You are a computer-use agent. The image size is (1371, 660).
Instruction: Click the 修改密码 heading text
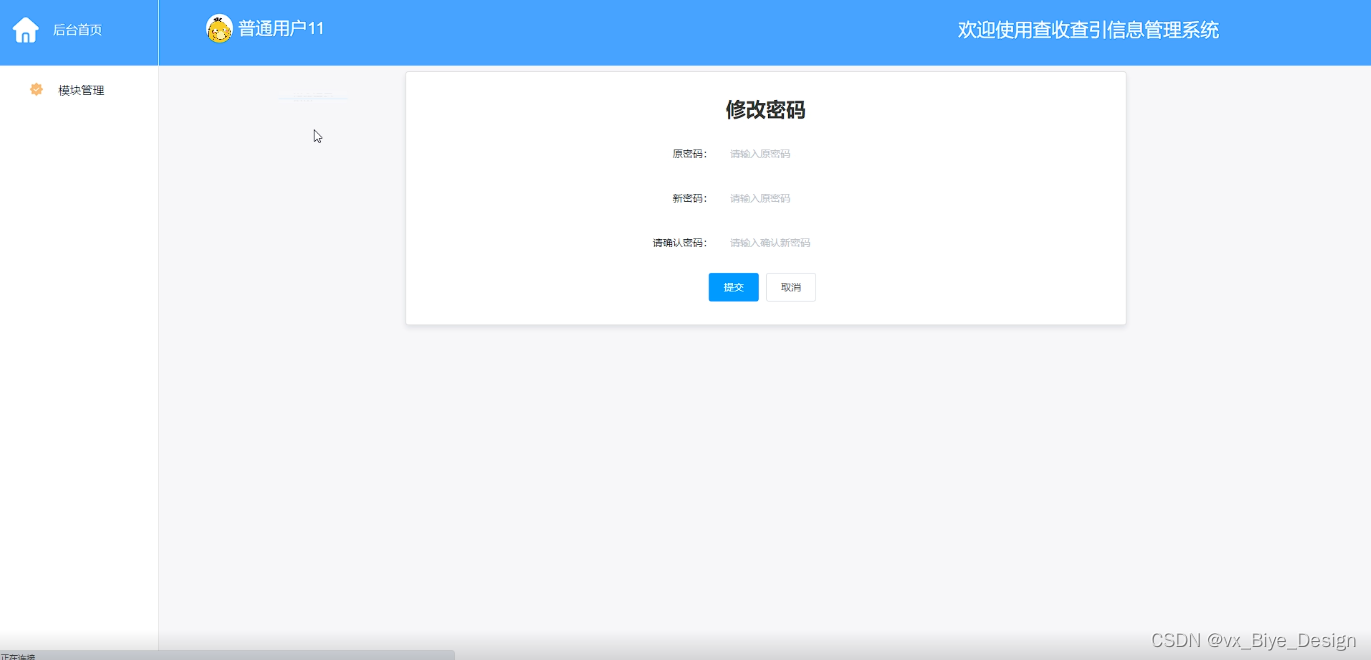pos(766,110)
